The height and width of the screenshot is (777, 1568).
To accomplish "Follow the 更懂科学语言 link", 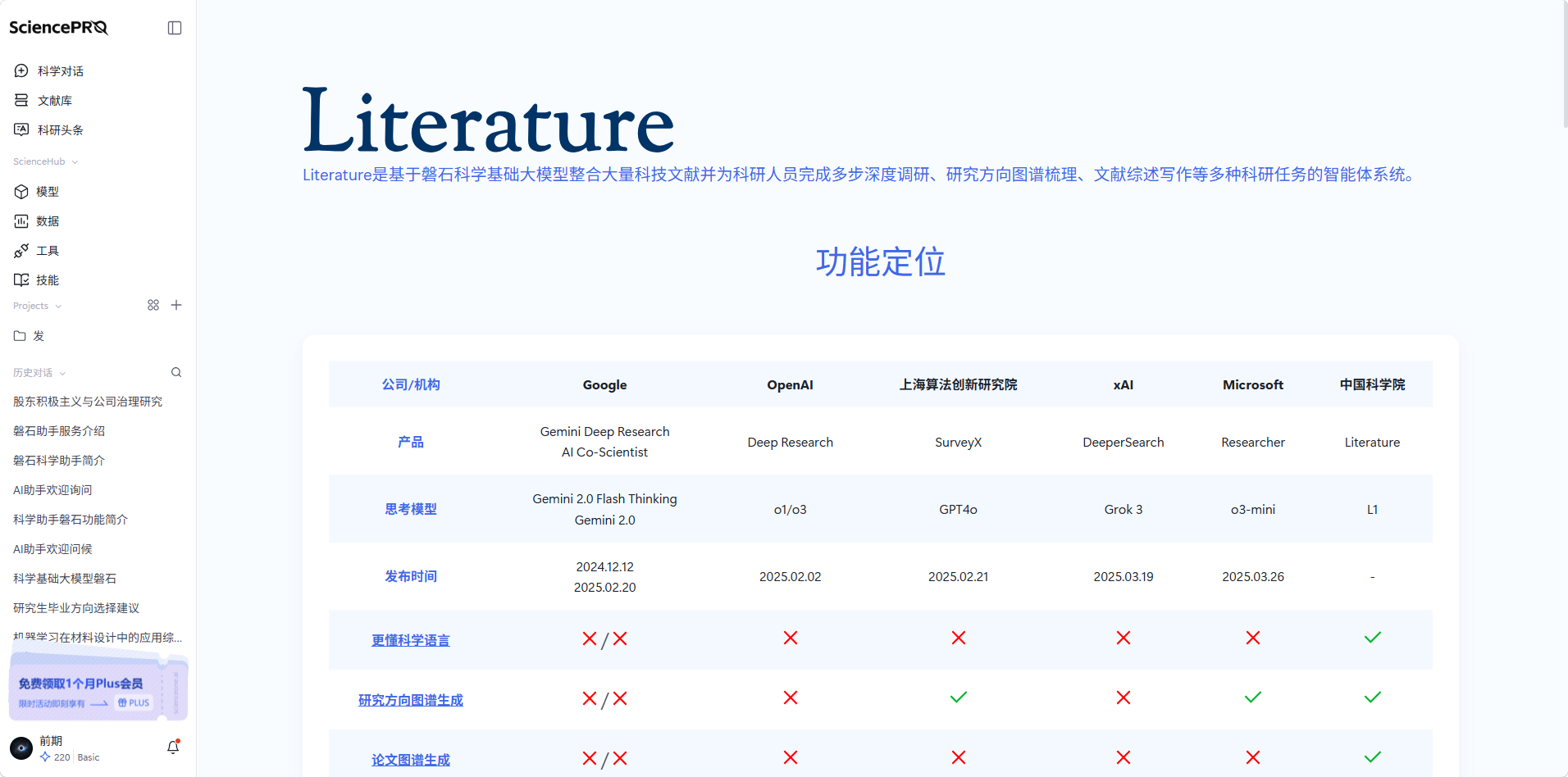I will click(411, 640).
